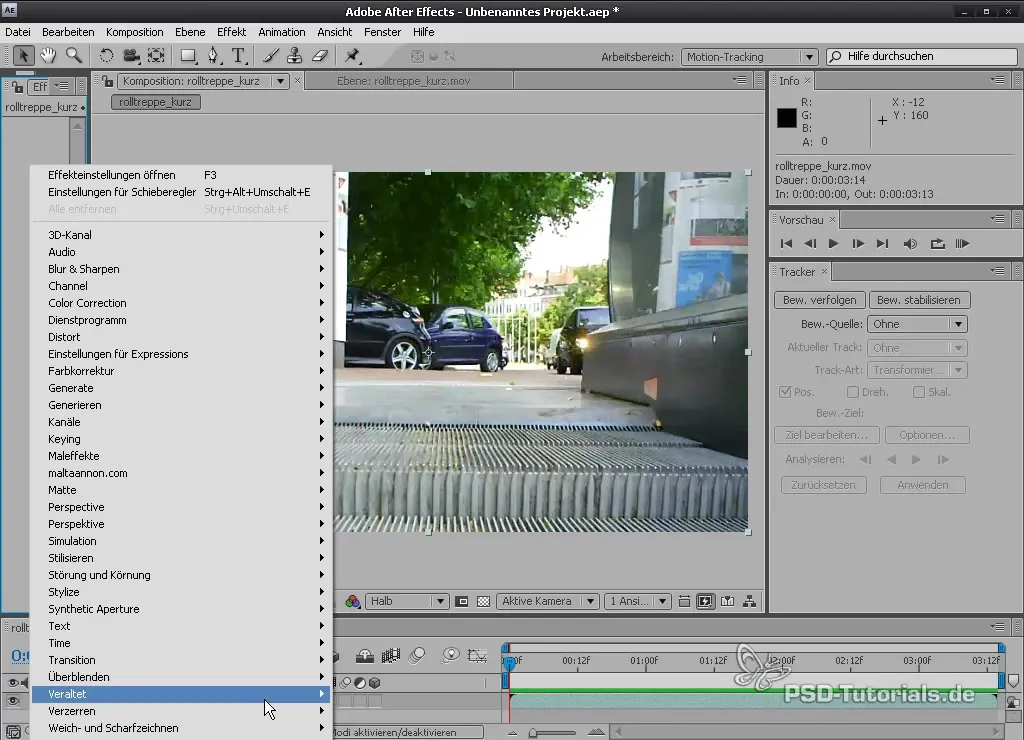Open the Keying effects submenu

[182, 439]
